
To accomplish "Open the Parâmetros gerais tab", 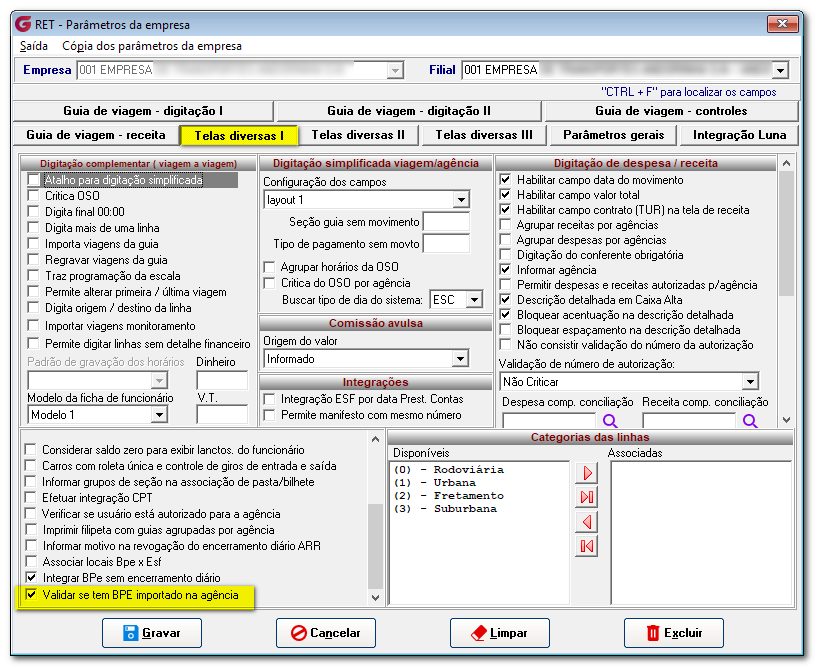I will [613, 135].
